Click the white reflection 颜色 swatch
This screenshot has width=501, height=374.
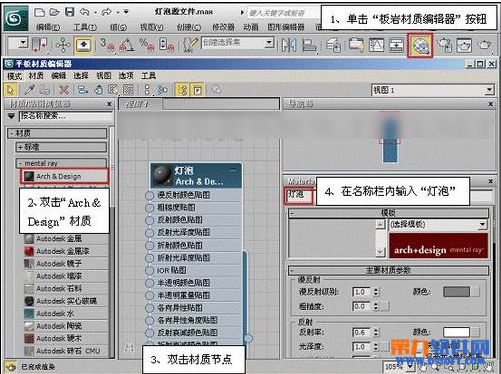[x=456, y=332]
